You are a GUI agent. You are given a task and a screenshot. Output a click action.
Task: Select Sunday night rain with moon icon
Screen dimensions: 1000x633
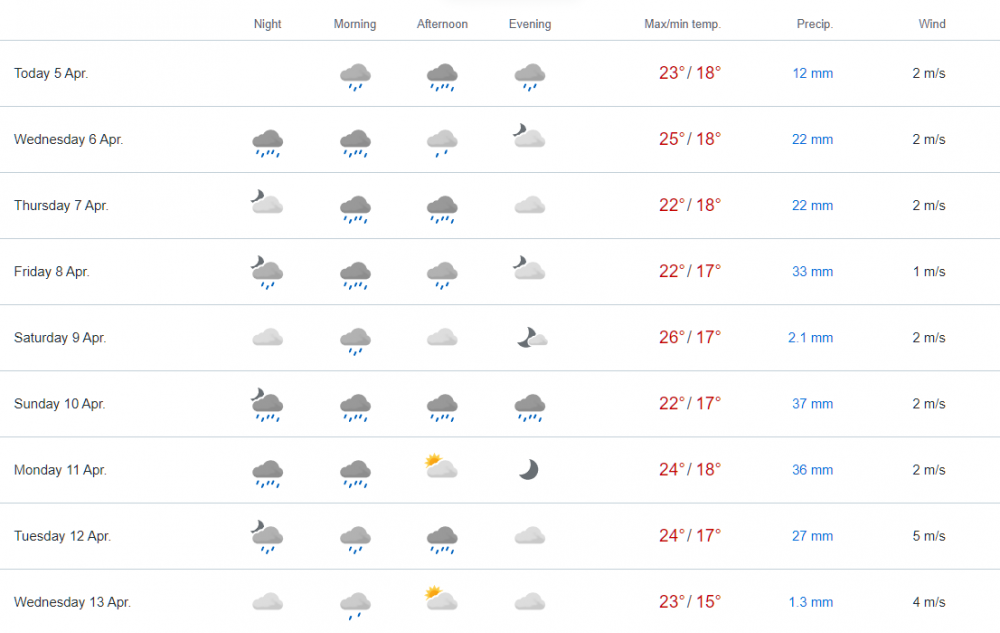click(x=267, y=404)
